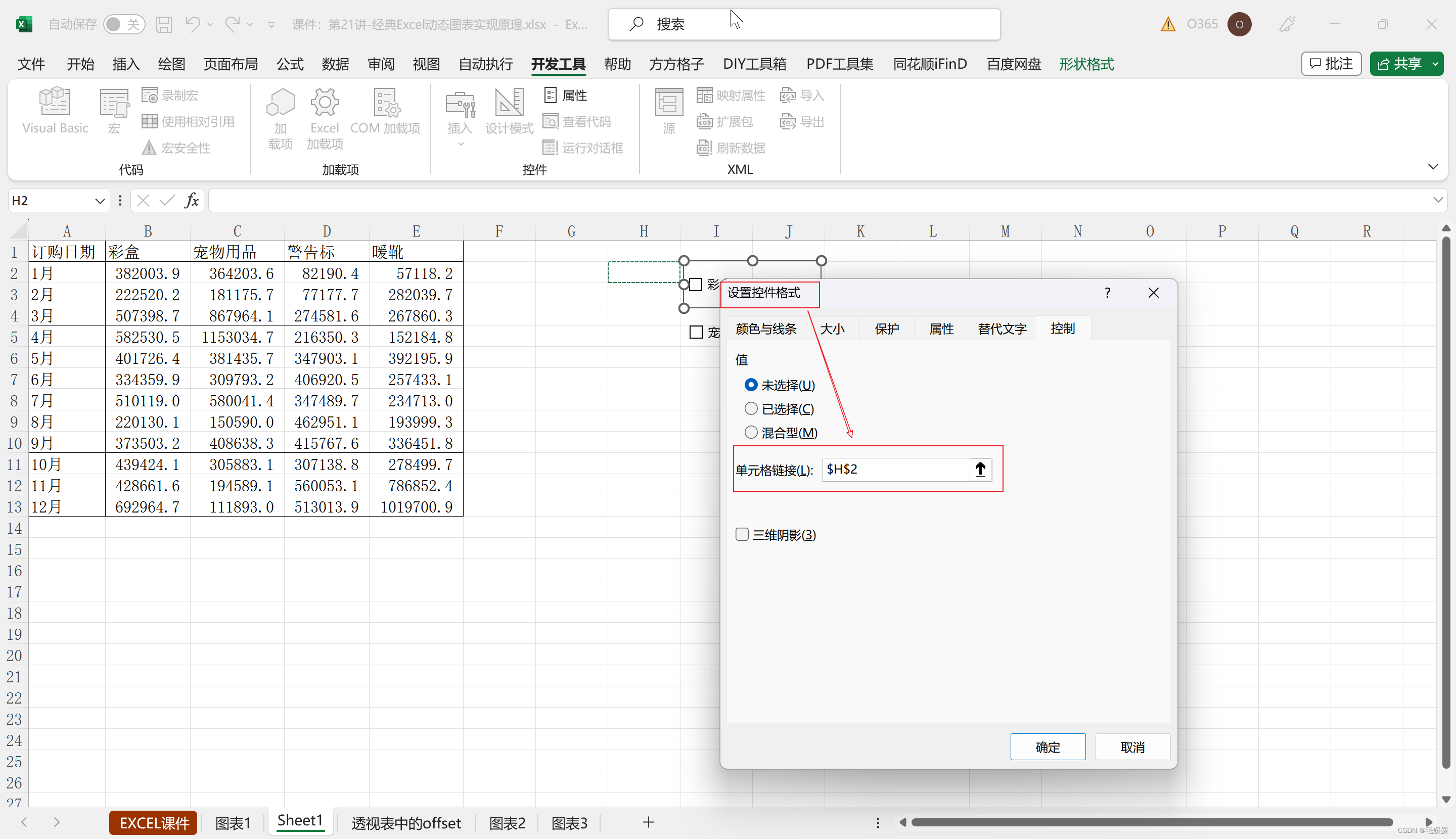
Task: Click Record Macro (录制宏)
Action: (170, 95)
